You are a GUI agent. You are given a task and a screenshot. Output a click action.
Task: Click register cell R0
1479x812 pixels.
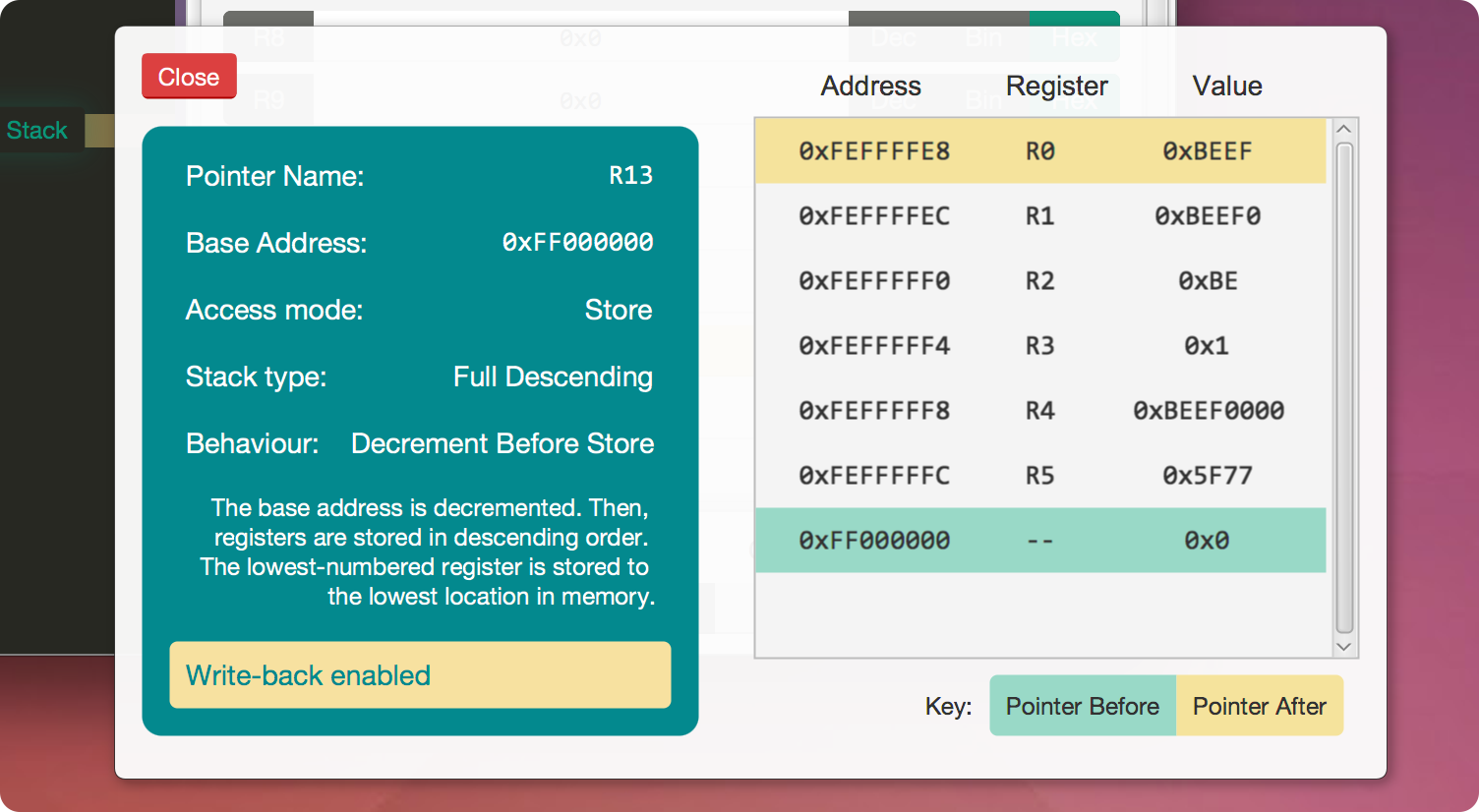pyautogui.click(x=1040, y=151)
